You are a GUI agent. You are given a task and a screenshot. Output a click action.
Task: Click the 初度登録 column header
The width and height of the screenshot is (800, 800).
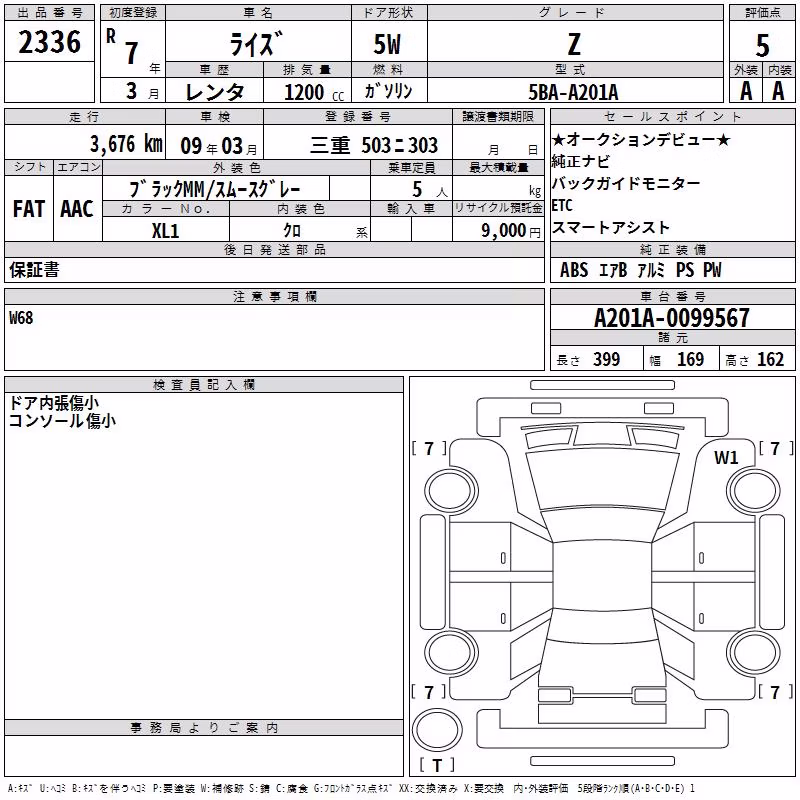[x=133, y=13]
